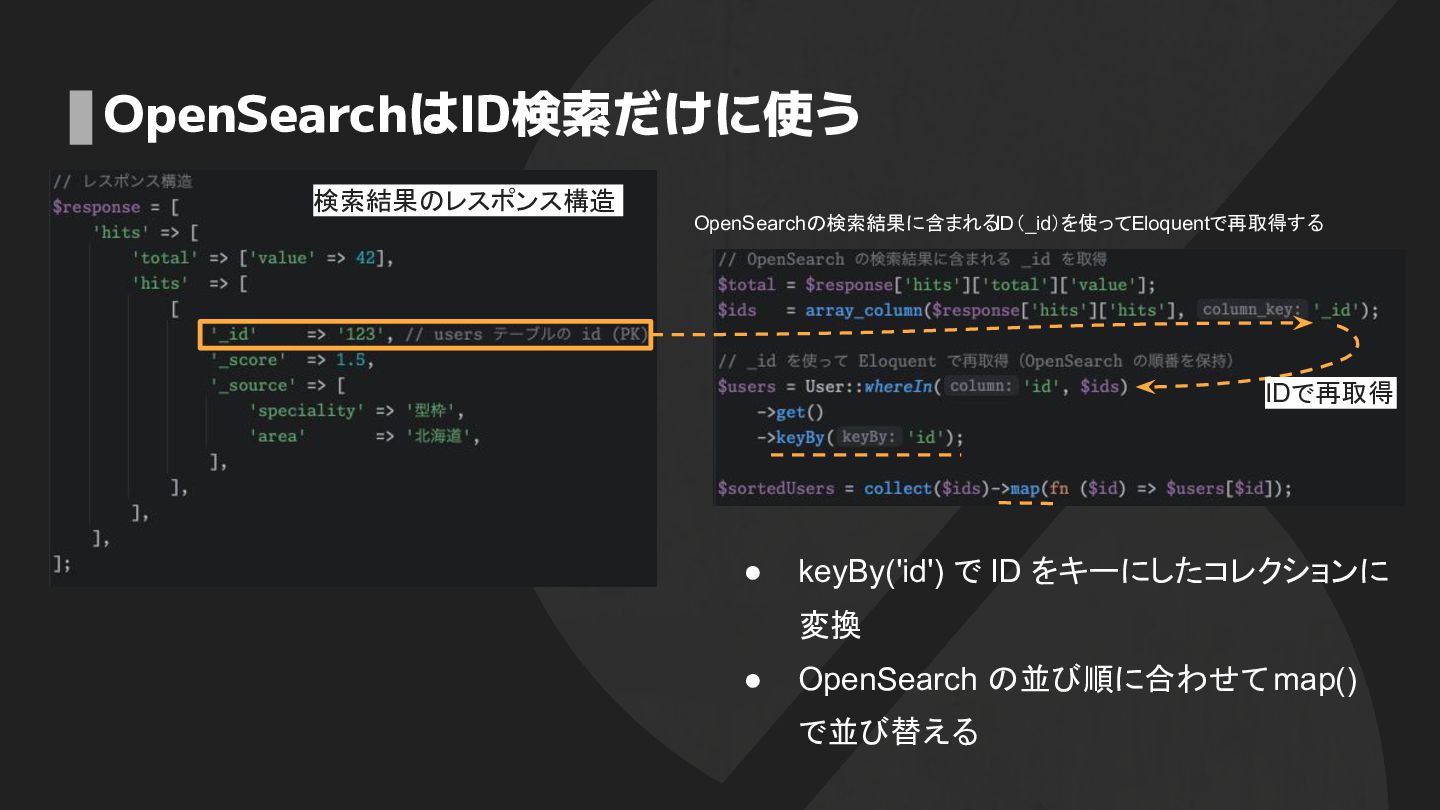Click the "'_id' => '123'" code line

point(425,335)
